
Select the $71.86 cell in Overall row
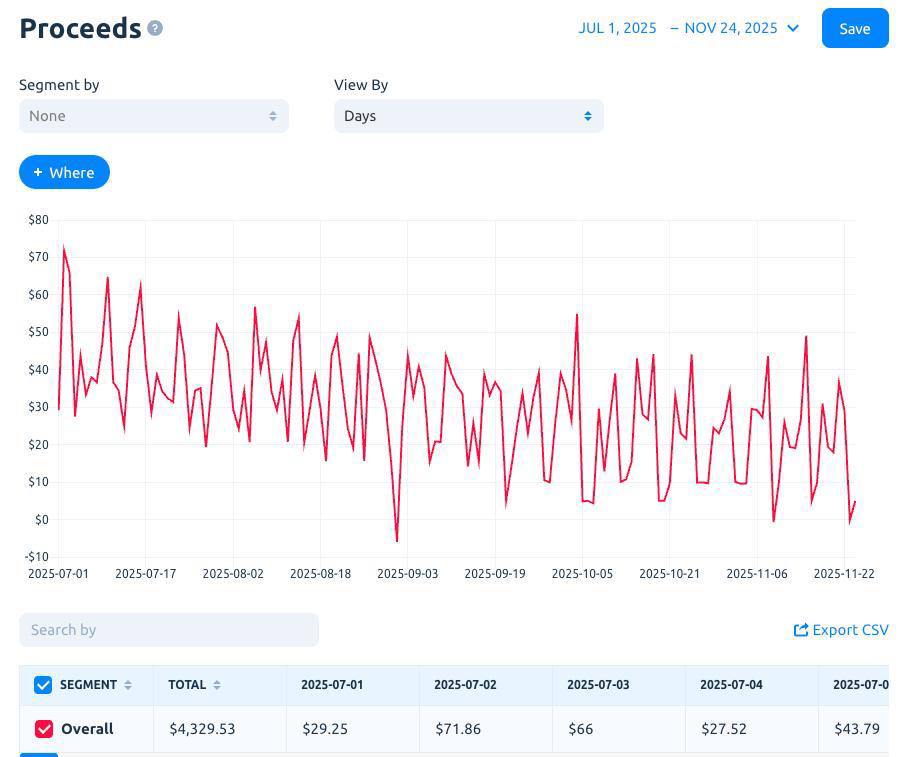click(x=458, y=729)
